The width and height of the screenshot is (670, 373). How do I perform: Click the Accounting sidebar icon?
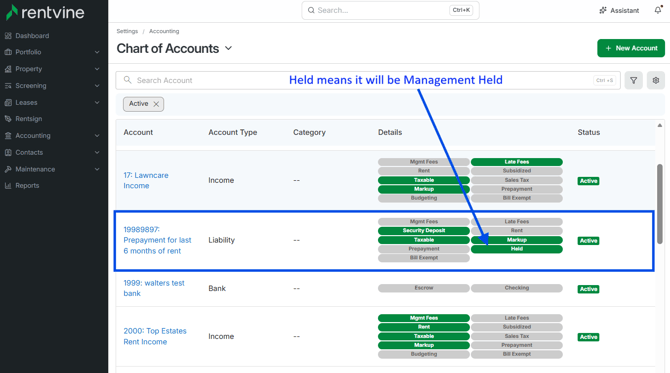point(8,136)
